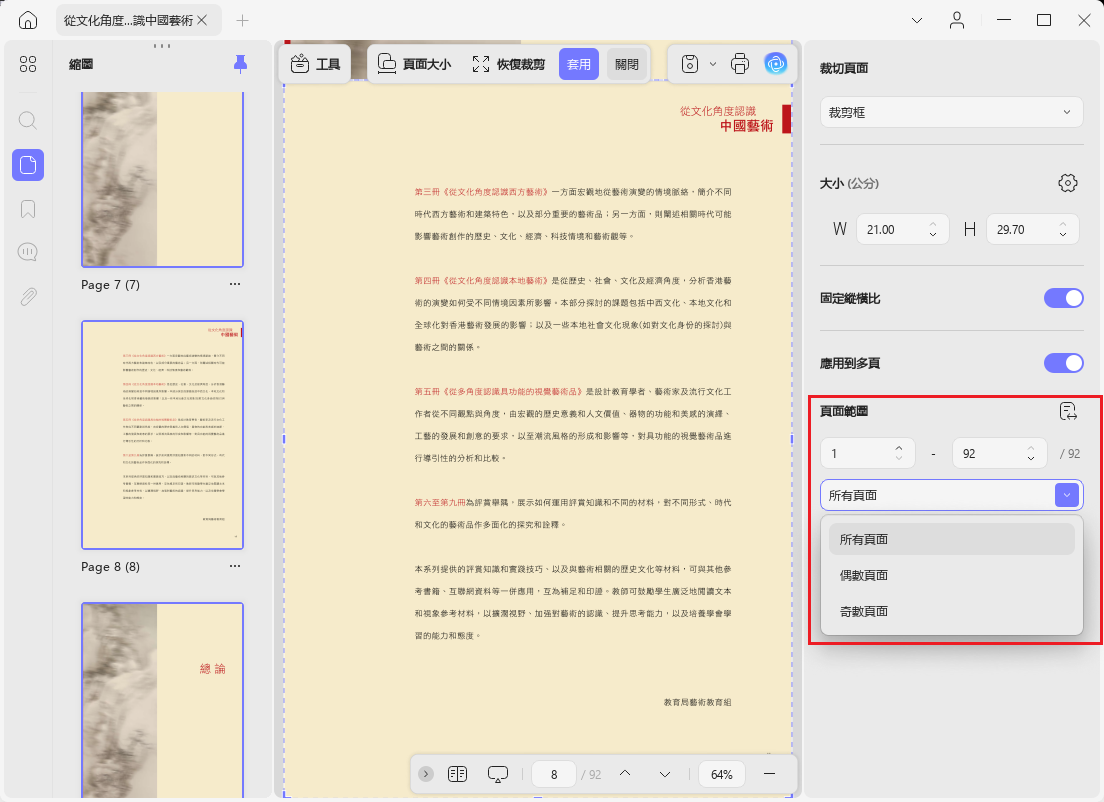
Task: Collapse the 所有頁面 page subset dropdown
Action: click(1067, 495)
